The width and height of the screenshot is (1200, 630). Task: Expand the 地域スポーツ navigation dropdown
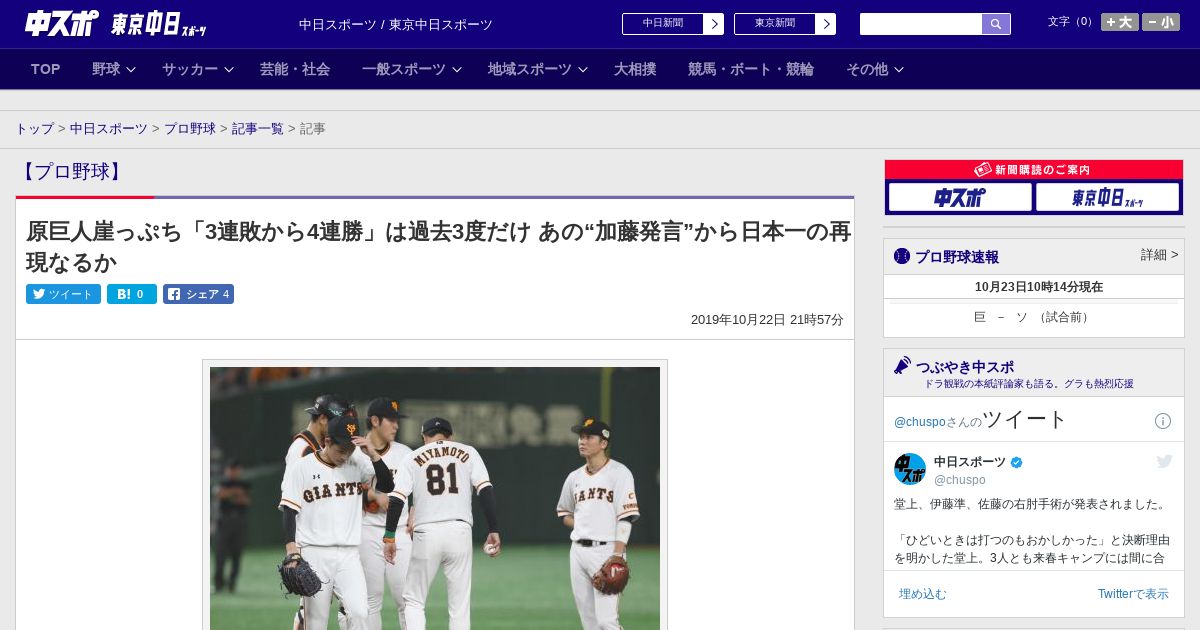coord(538,69)
